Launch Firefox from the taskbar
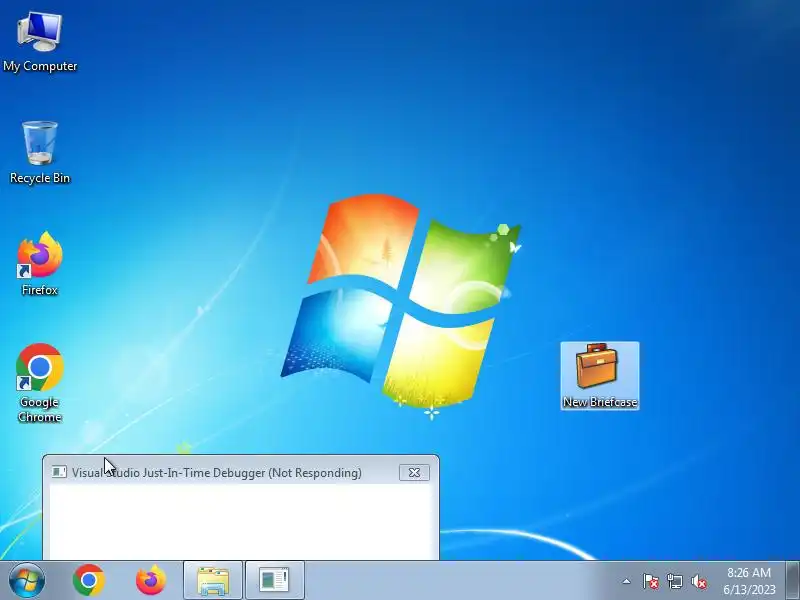 tap(151, 580)
